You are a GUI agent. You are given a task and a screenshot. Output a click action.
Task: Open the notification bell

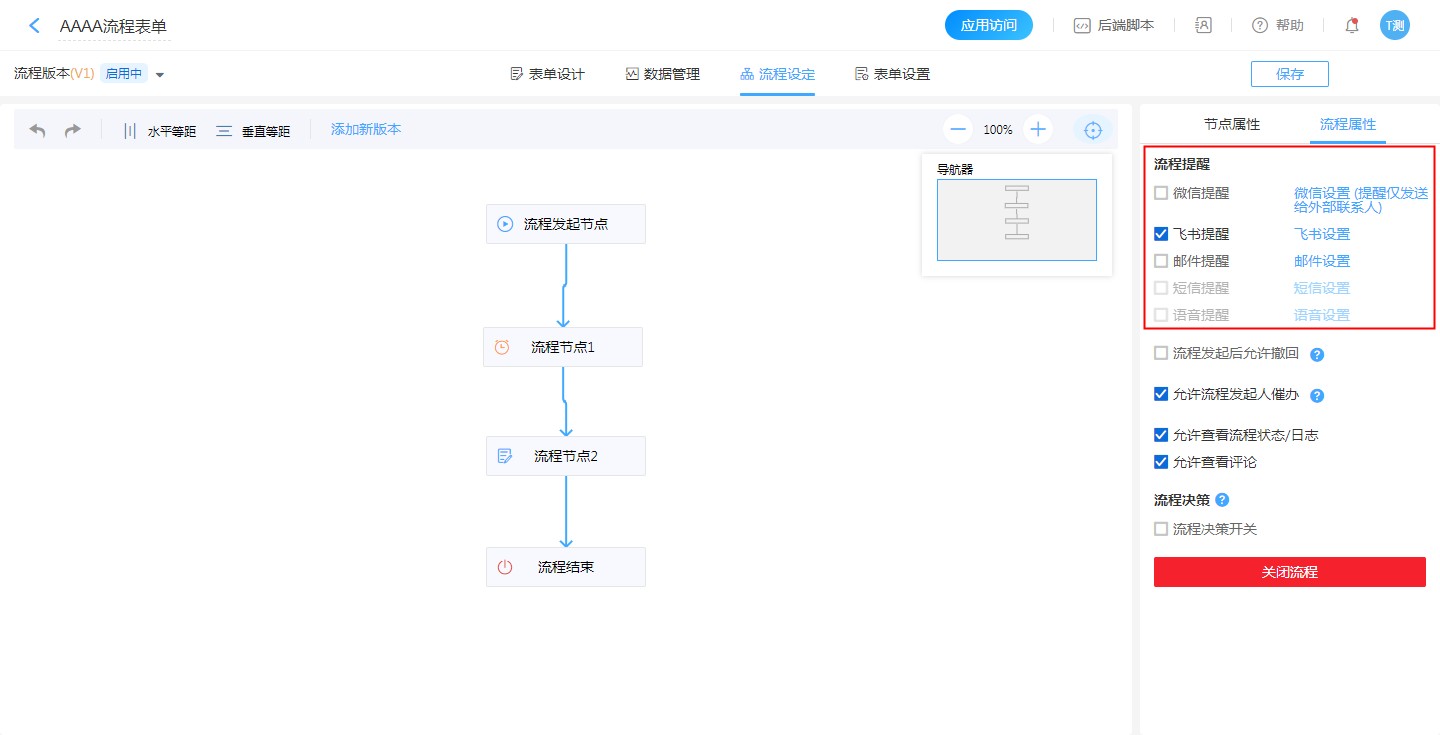[x=1352, y=26]
